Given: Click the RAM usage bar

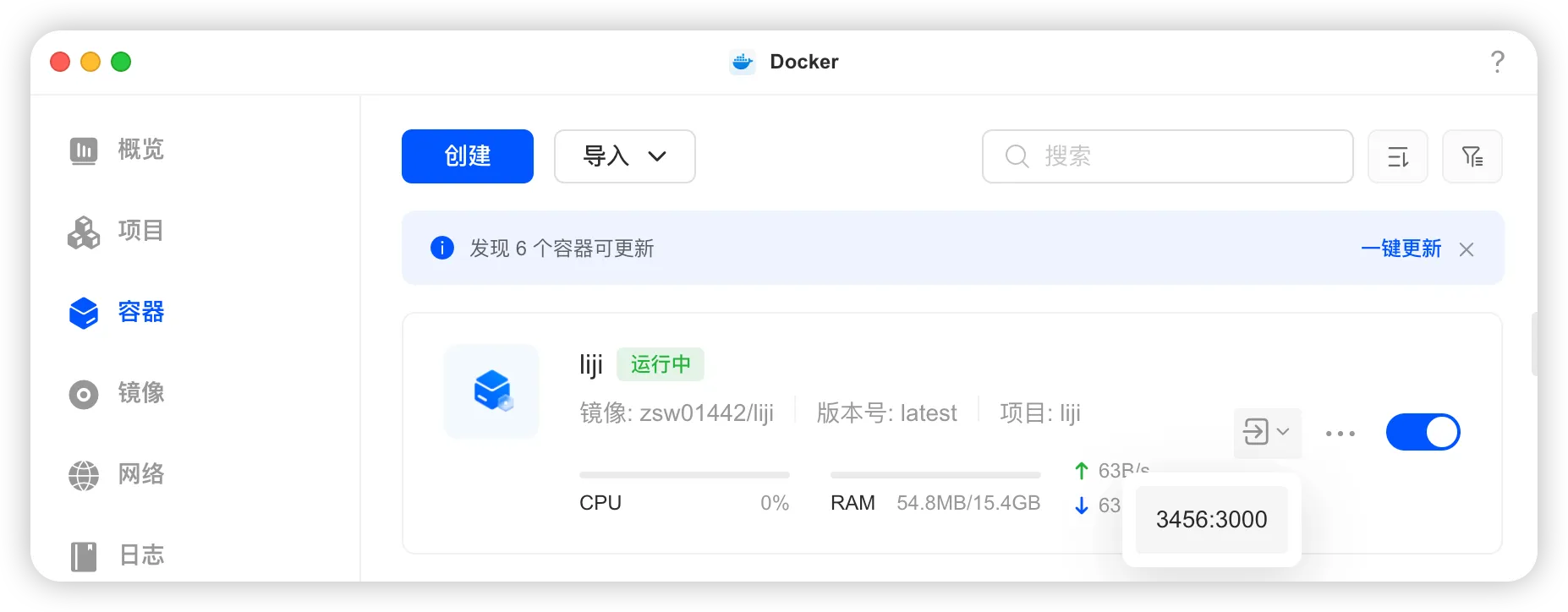Looking at the screenshot, I should click(935, 475).
